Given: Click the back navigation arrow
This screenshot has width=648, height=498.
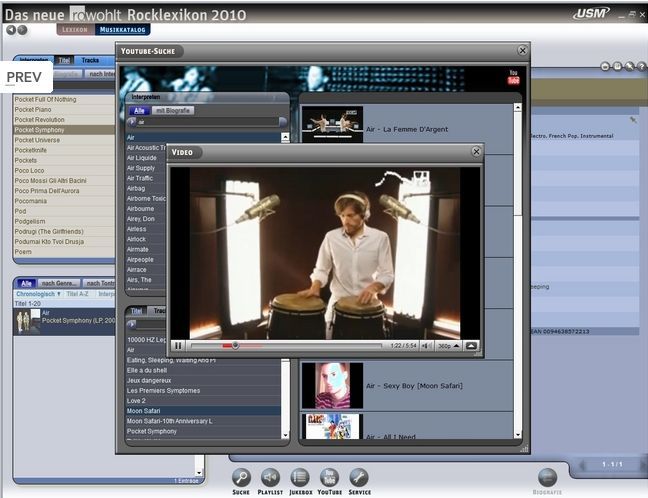Looking at the screenshot, I should pos(11,30).
